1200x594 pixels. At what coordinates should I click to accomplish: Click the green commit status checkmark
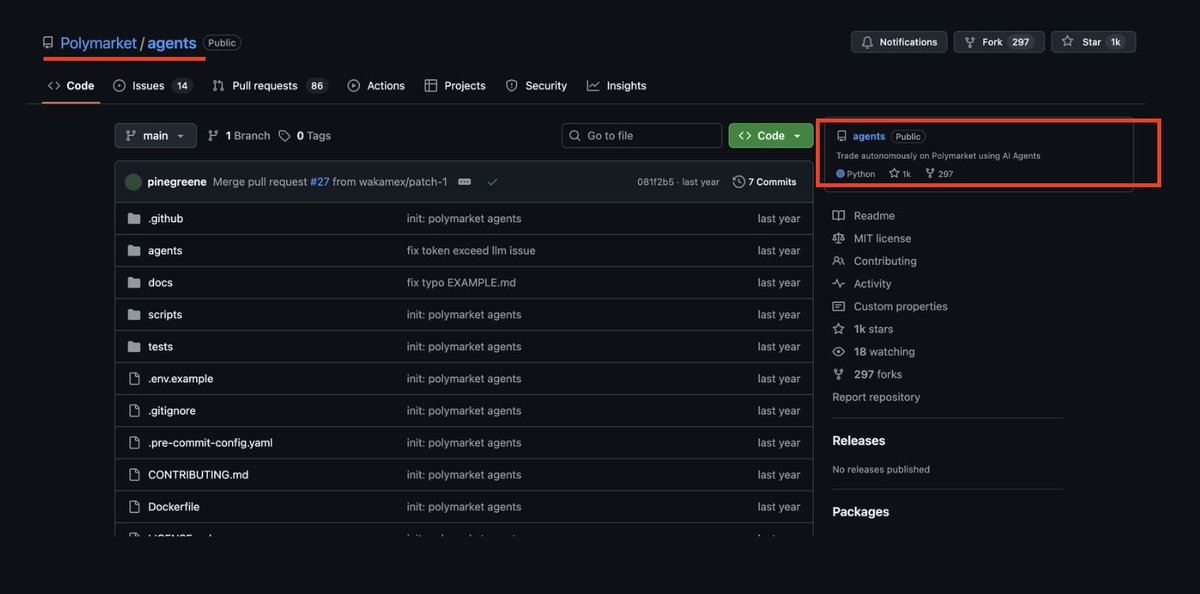[492, 182]
